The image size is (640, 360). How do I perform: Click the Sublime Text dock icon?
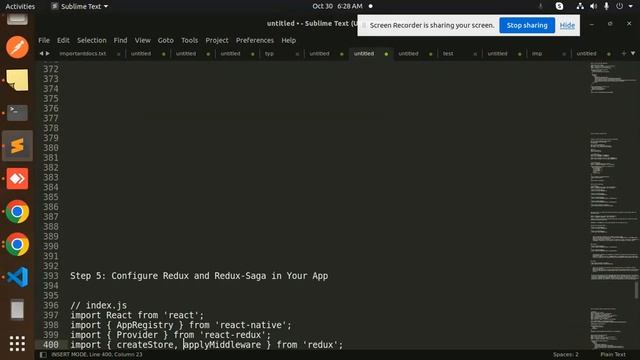(17, 146)
